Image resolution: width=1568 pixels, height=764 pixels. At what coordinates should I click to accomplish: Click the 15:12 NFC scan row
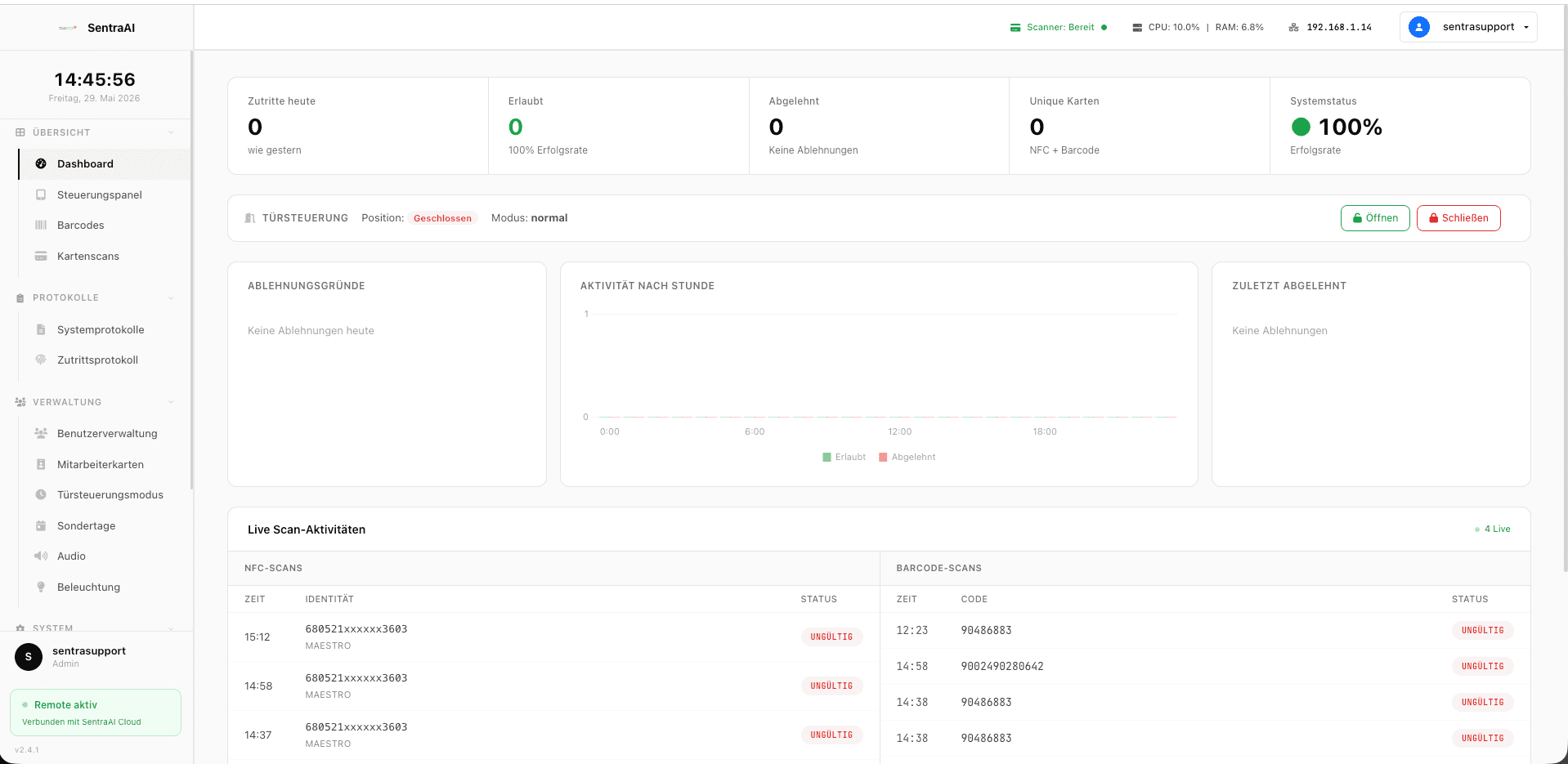[553, 637]
